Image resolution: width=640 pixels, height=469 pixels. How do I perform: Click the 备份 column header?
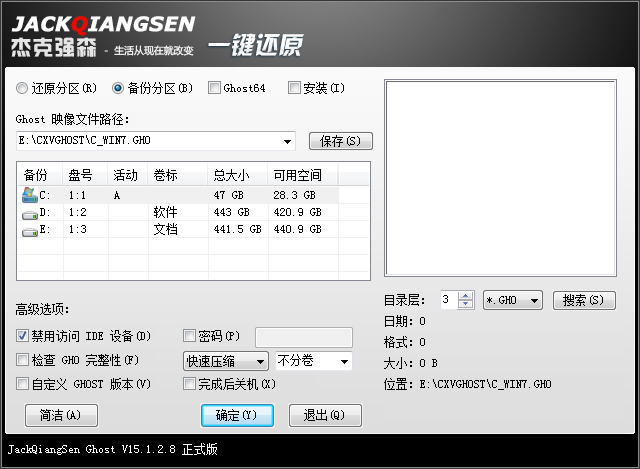coord(40,175)
